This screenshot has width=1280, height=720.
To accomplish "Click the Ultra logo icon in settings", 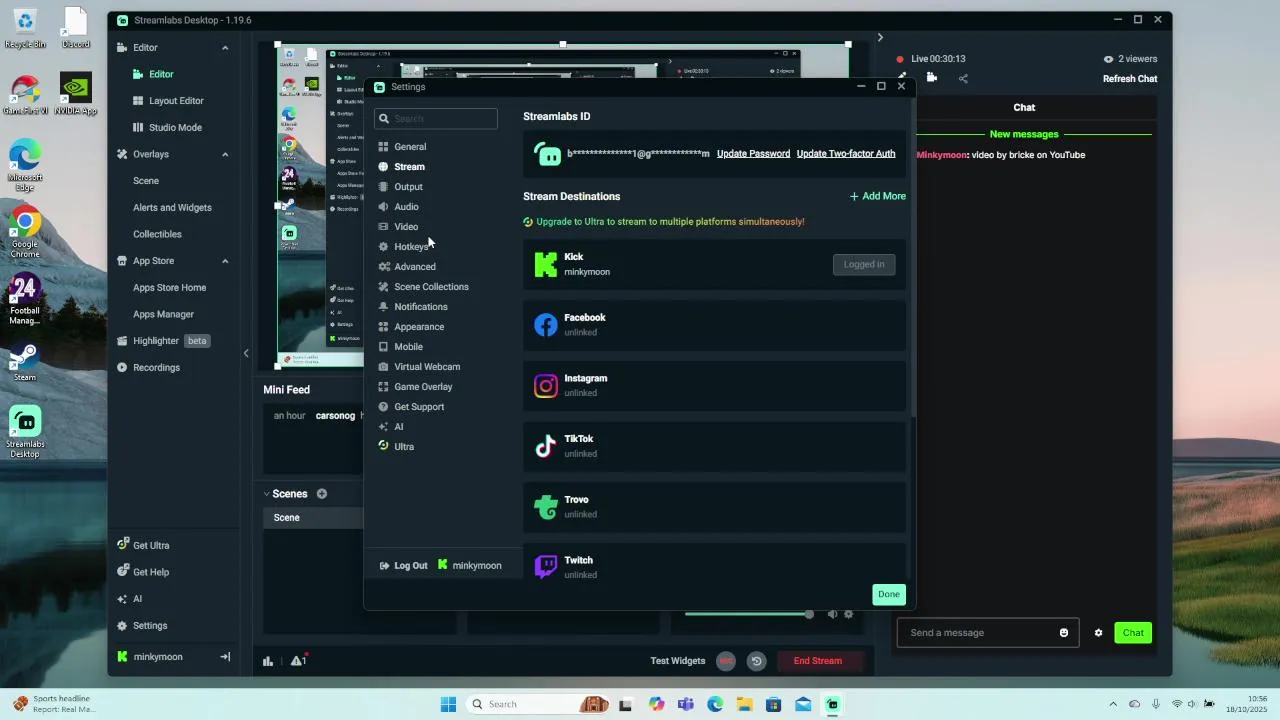I will click(x=383, y=446).
